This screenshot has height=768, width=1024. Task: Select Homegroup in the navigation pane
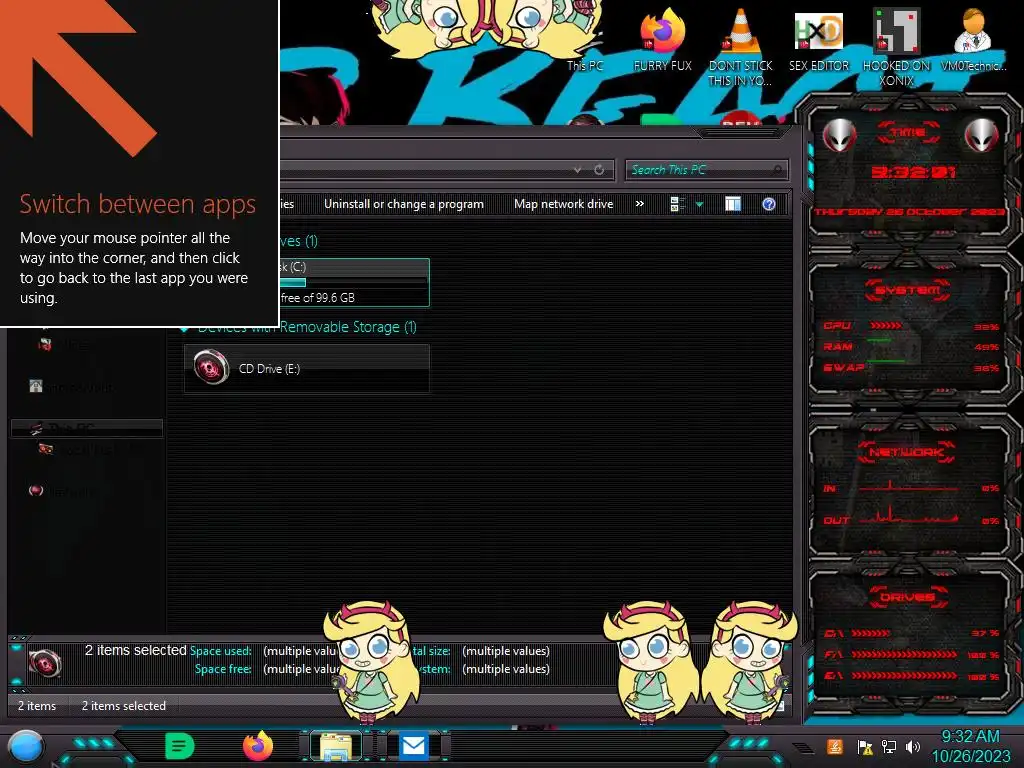pyautogui.click(x=72, y=387)
